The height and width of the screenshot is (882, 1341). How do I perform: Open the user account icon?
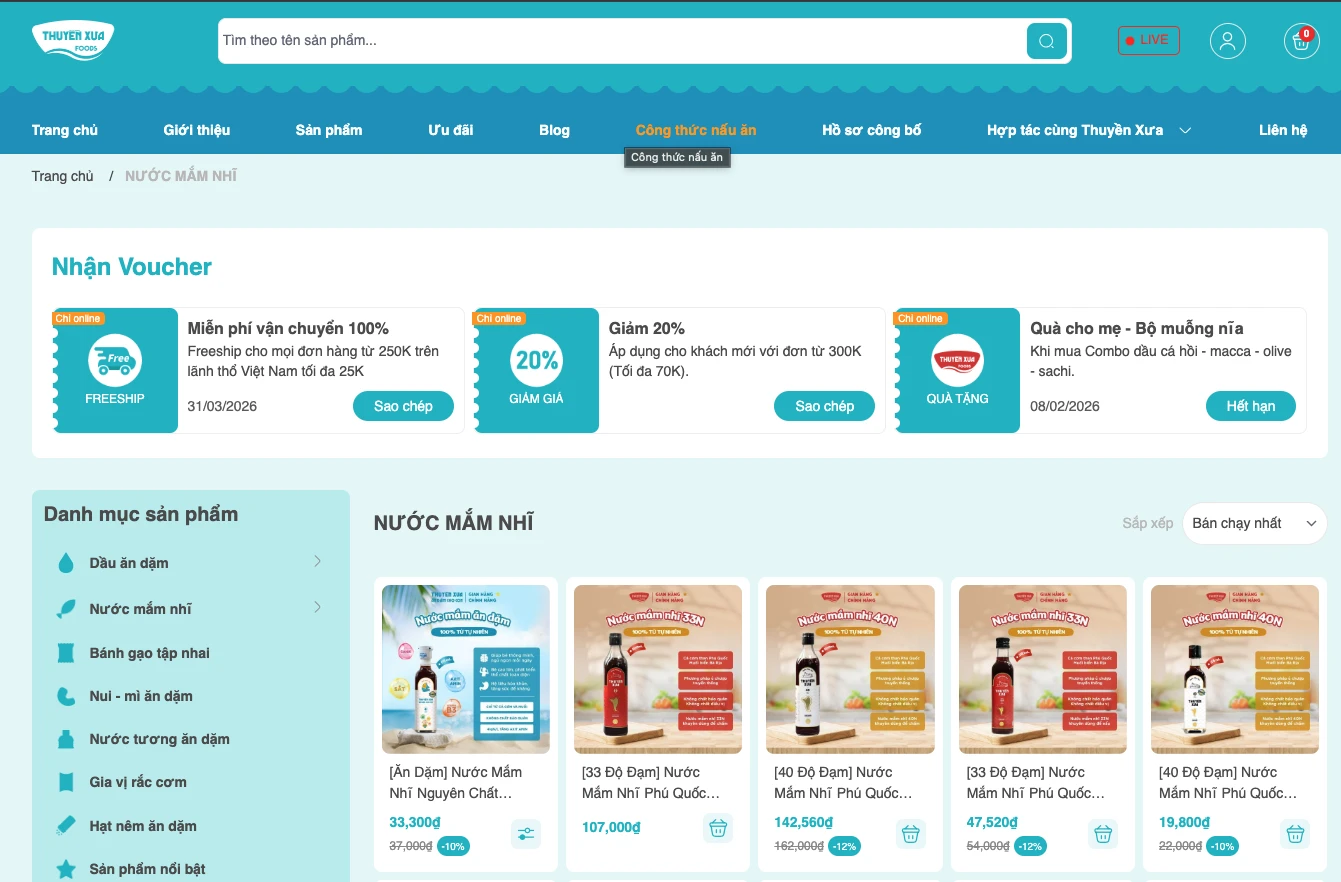tap(1227, 41)
